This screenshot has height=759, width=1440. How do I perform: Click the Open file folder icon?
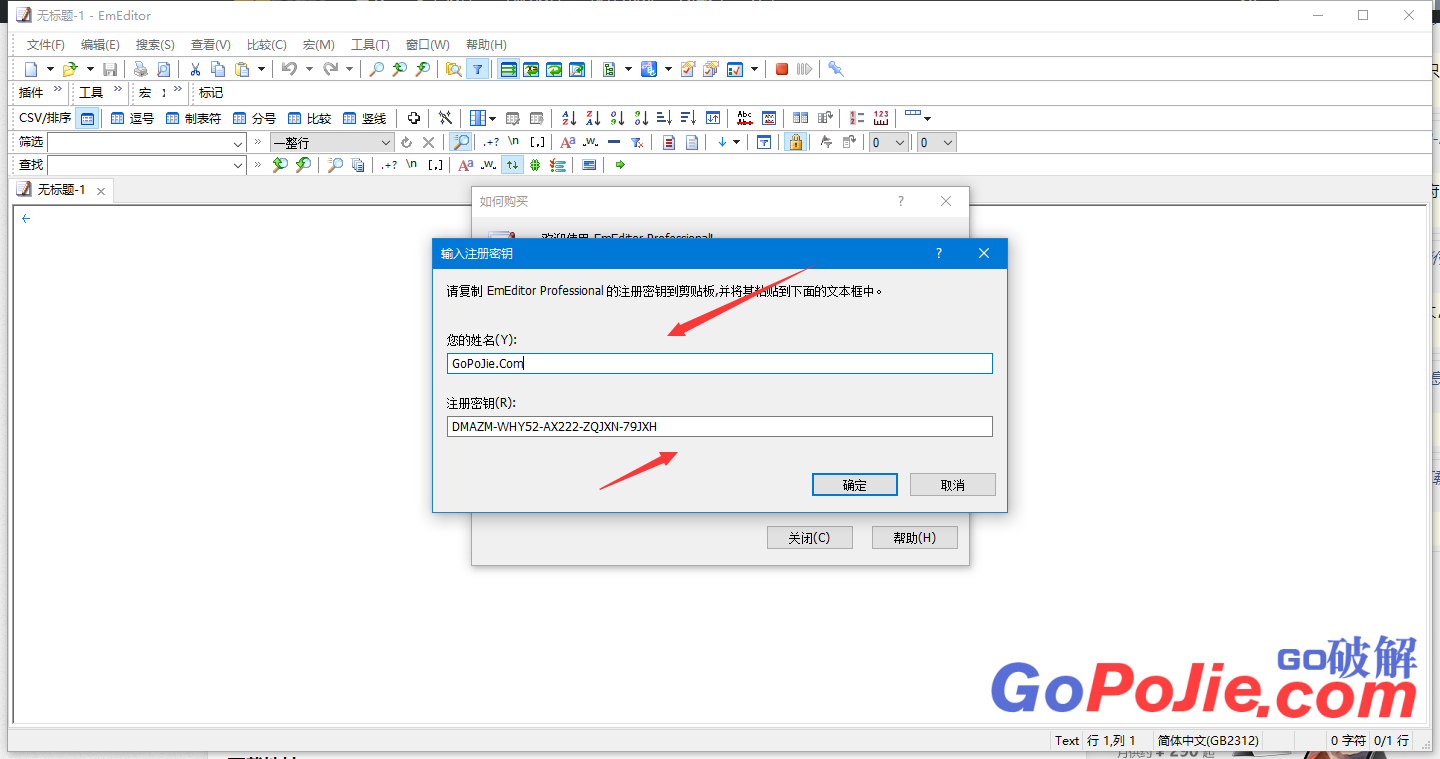(x=70, y=69)
